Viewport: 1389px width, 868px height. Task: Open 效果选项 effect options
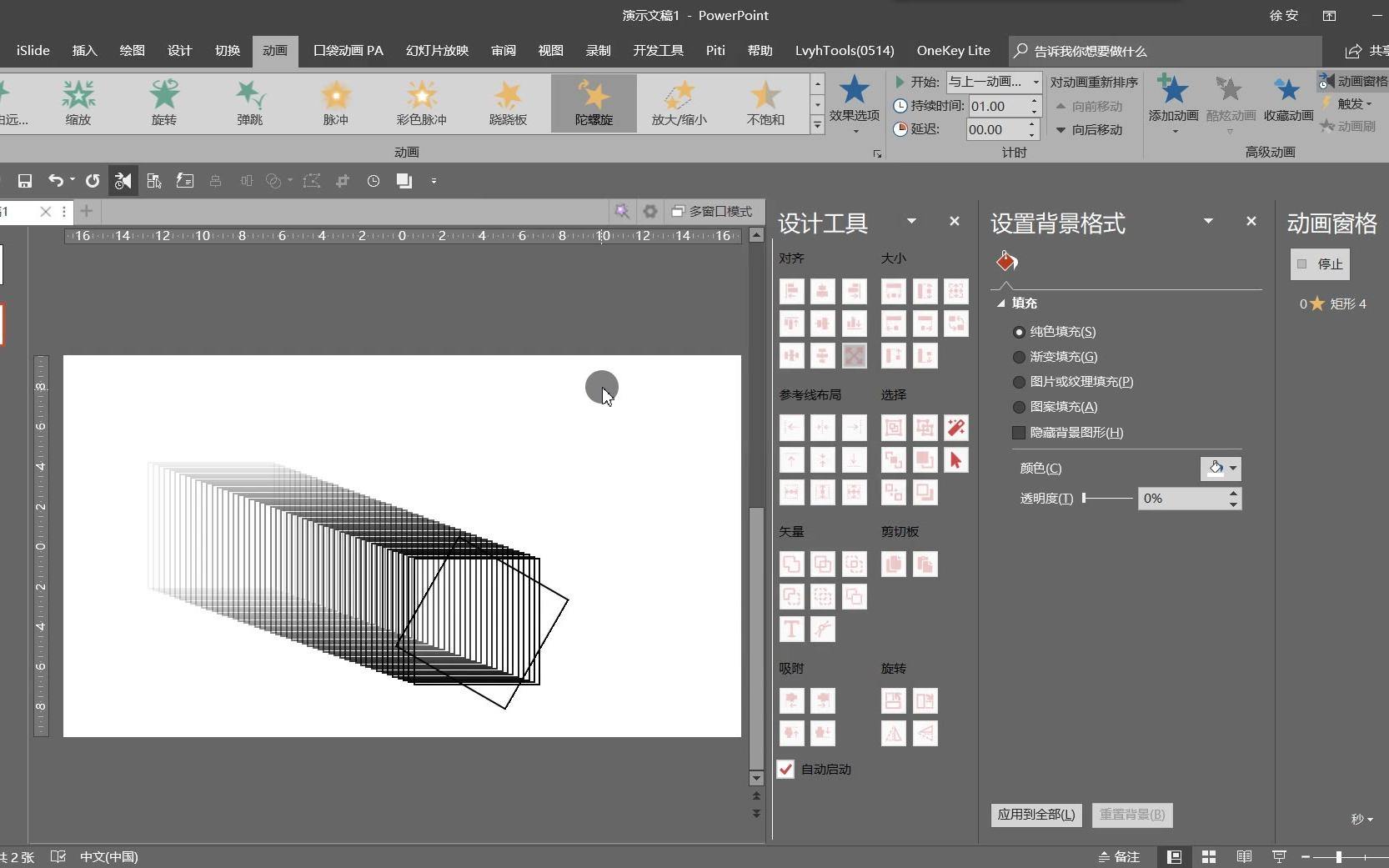coord(854,104)
